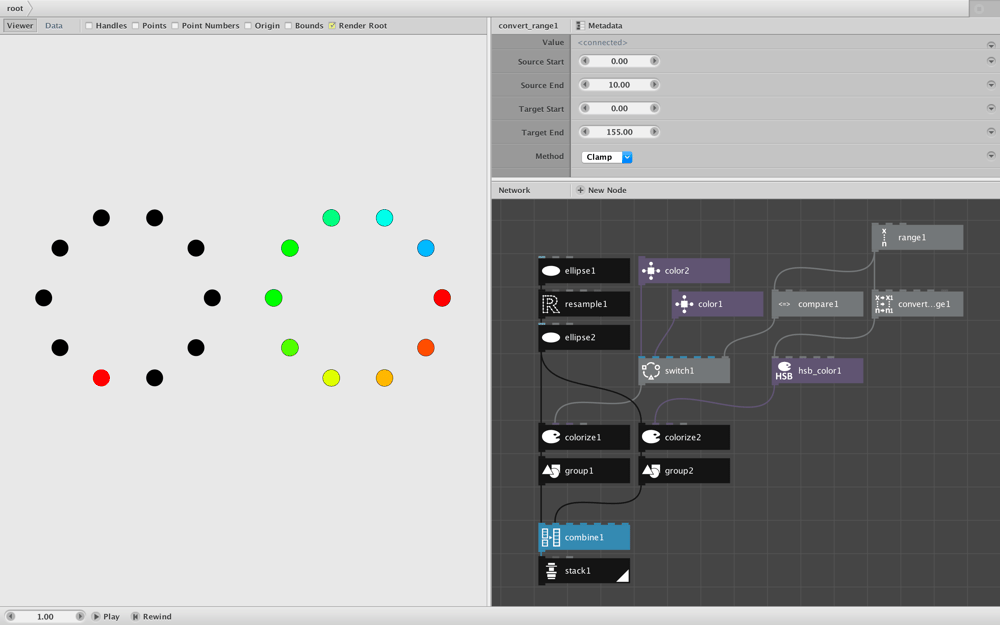The image size is (1000, 625).
Task: Click the Target End 155.00 field
Action: [619, 132]
